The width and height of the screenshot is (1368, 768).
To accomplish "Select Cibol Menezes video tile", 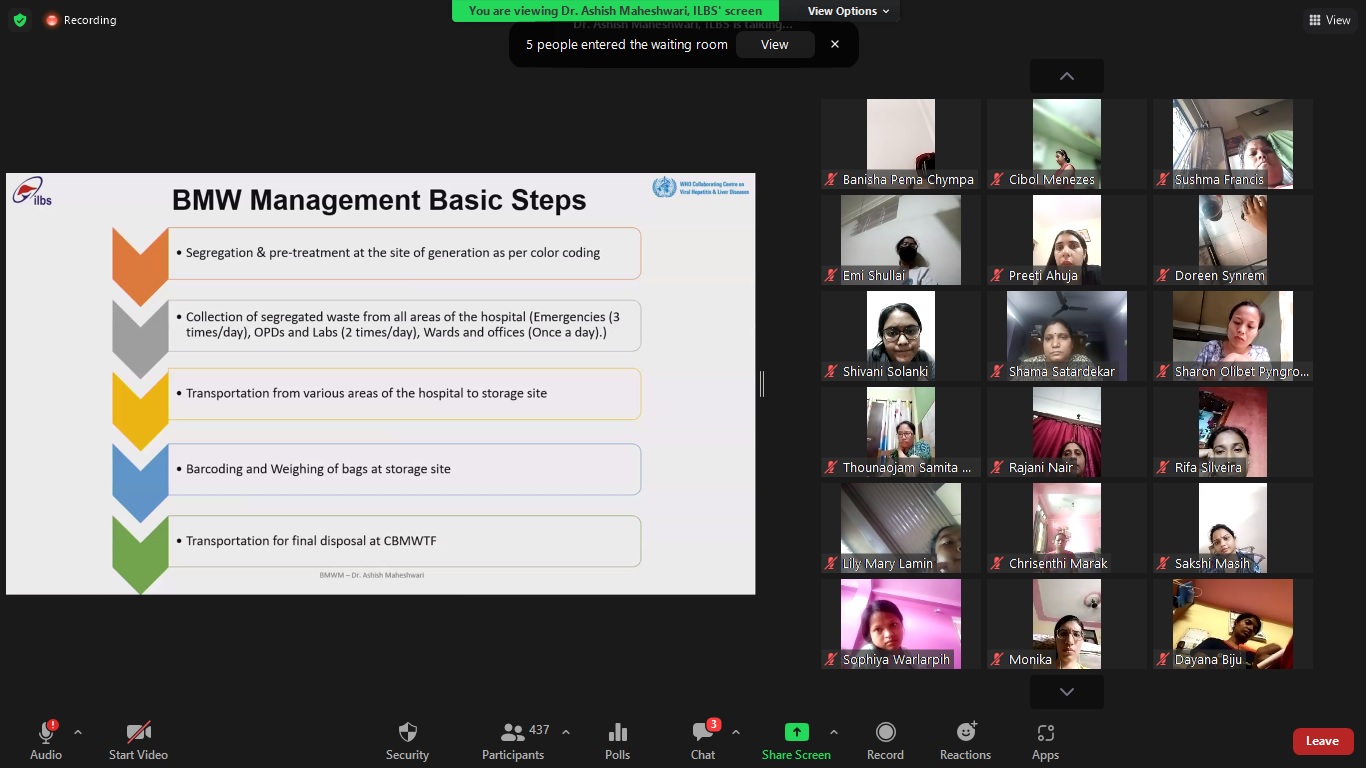I will click(1067, 144).
